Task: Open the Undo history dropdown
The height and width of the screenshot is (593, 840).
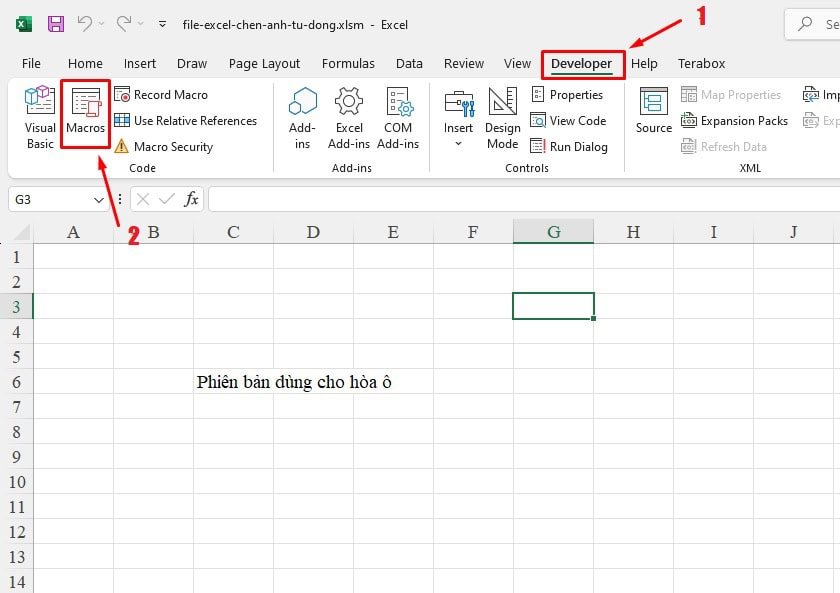Action: (x=101, y=24)
